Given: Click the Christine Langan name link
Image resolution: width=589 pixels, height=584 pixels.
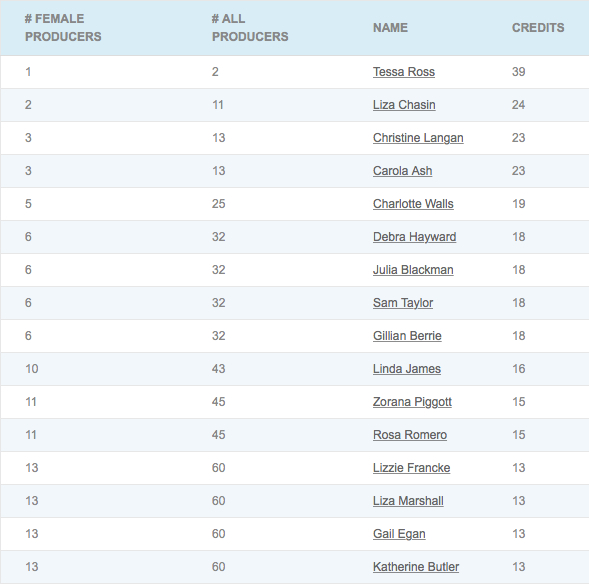Looking at the screenshot, I should (x=418, y=138).
